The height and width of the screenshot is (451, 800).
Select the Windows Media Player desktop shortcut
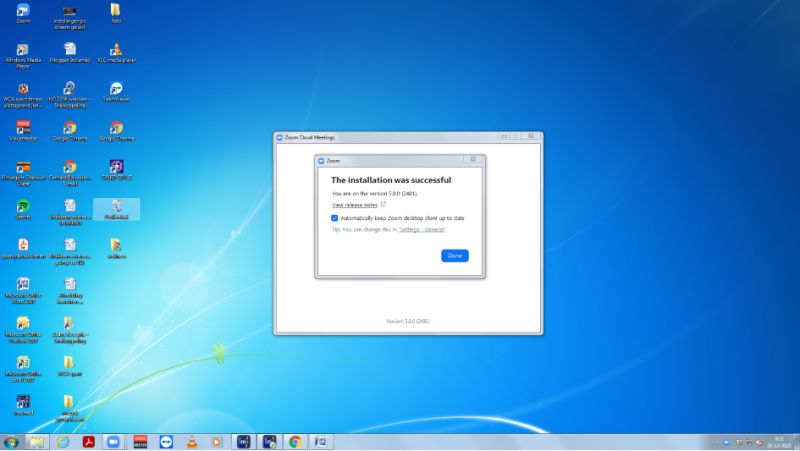click(x=23, y=56)
